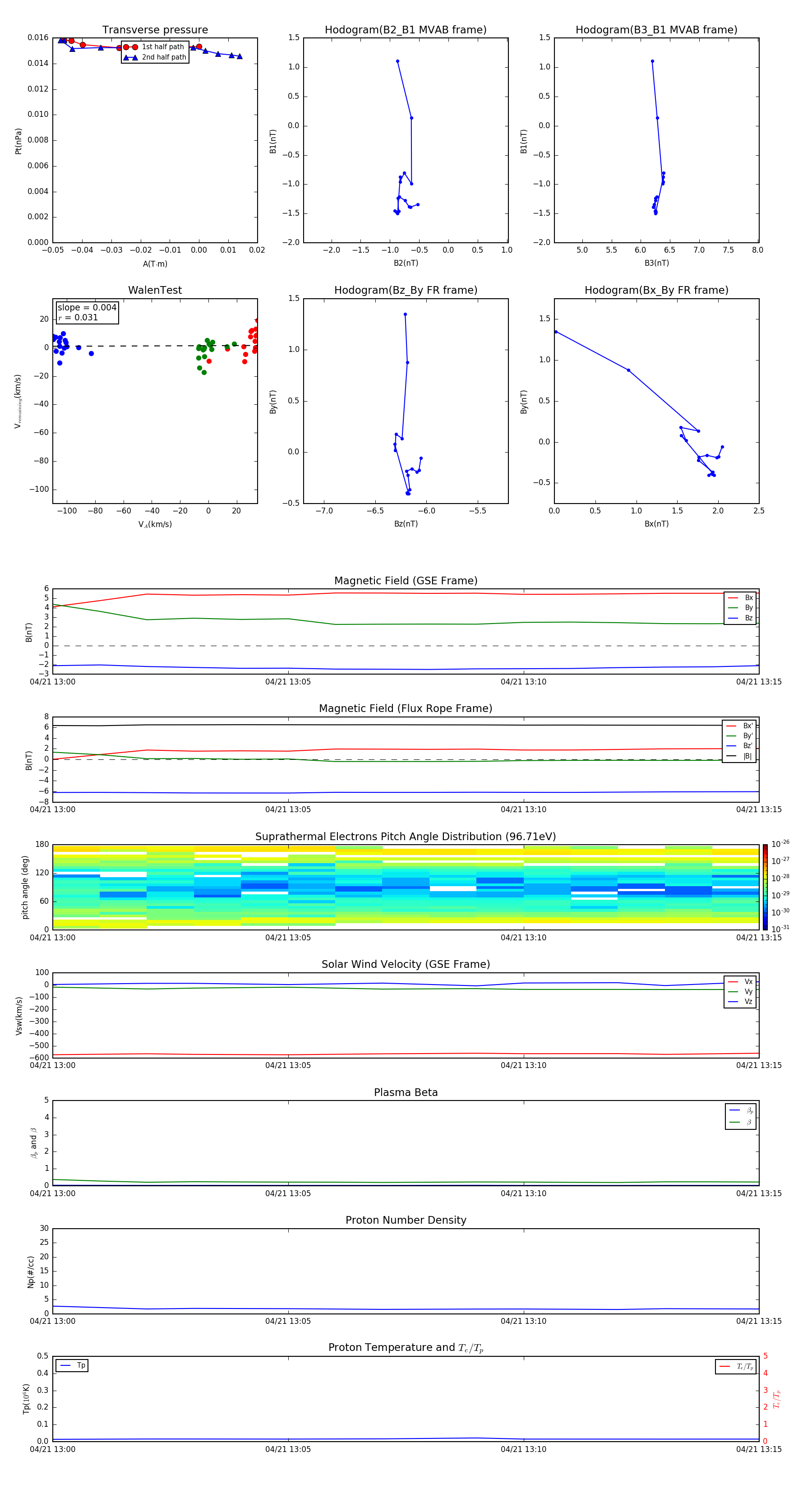The image size is (812, 1489).
Task: Click the topmost point in Bz_By hodogram
Action: pyautogui.click(x=405, y=314)
